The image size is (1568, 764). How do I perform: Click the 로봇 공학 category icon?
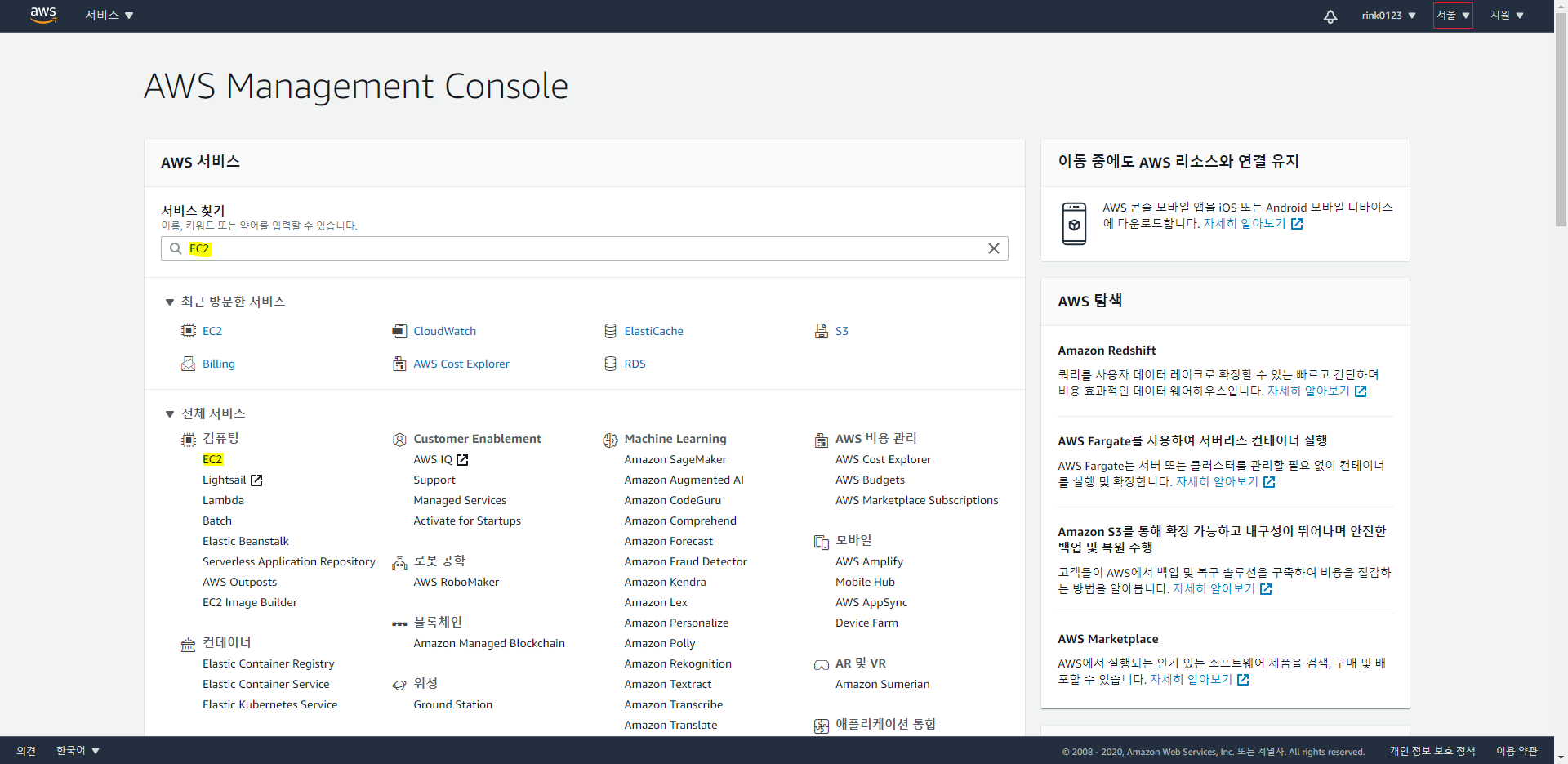(399, 562)
